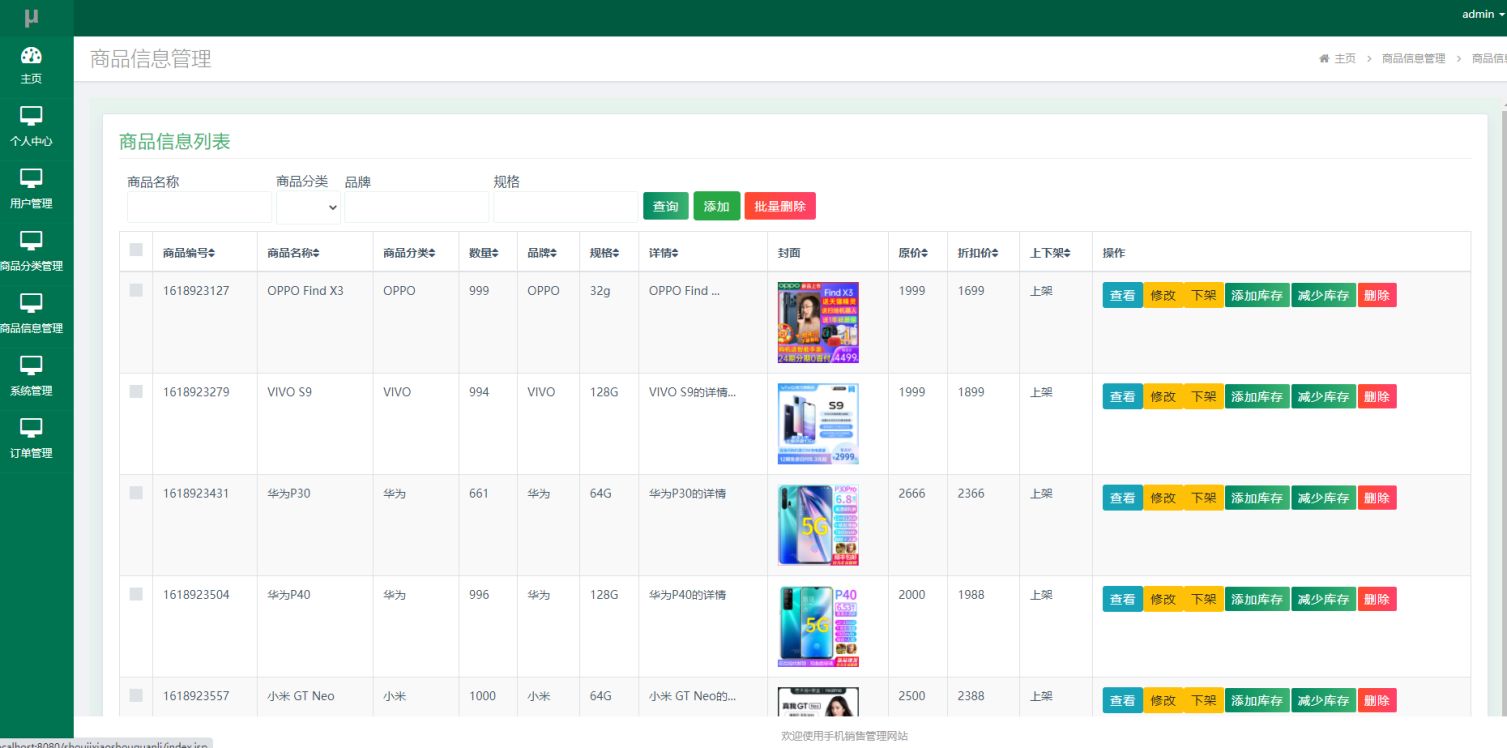Delete the 小米 GT Neo row
The image size is (1507, 748).
[1377, 701]
